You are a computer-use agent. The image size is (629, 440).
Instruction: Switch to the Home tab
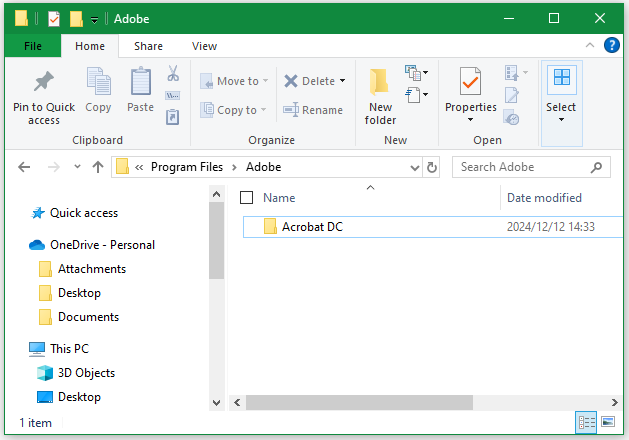click(90, 46)
